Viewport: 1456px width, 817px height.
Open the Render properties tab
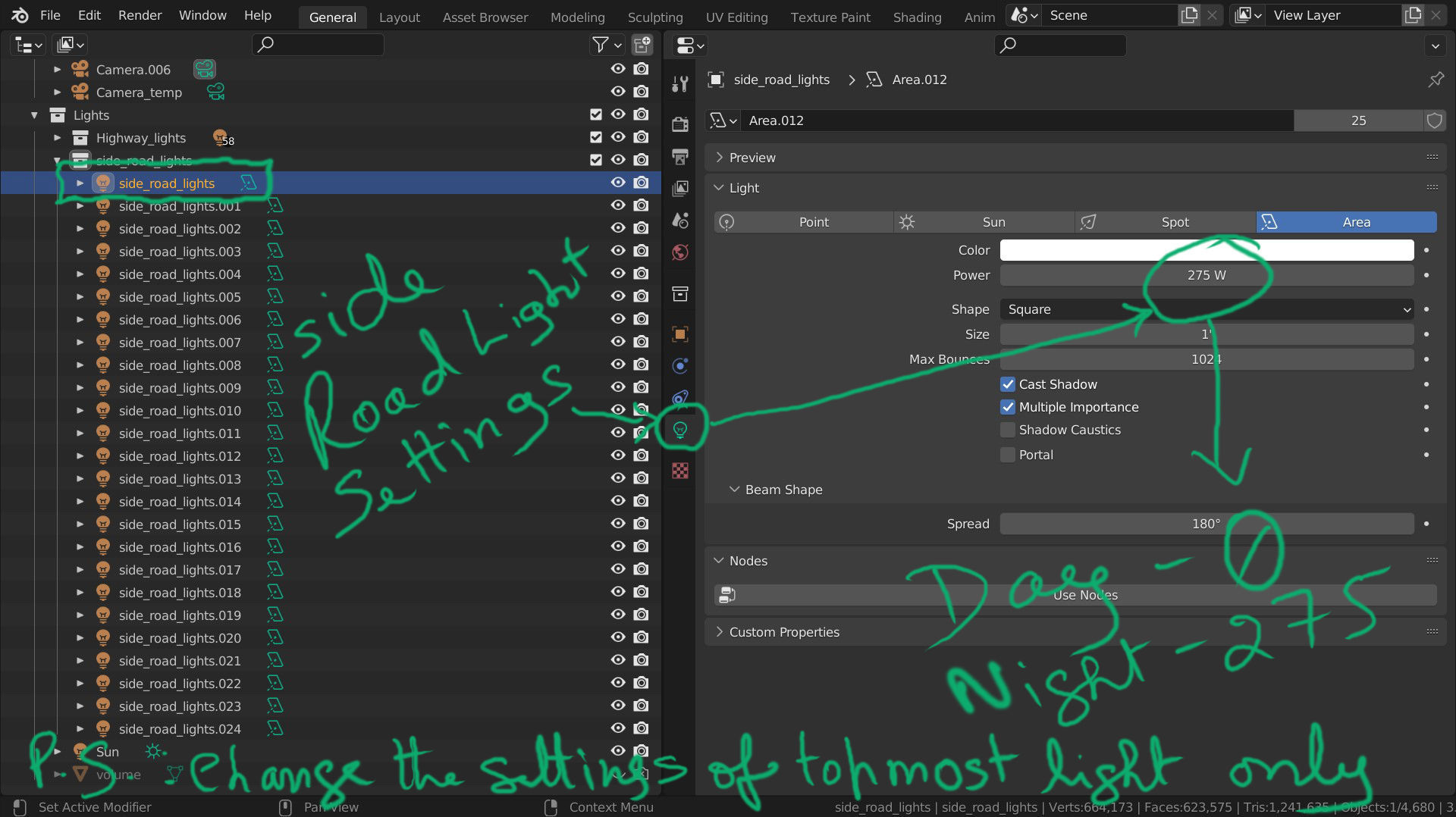coord(680,124)
